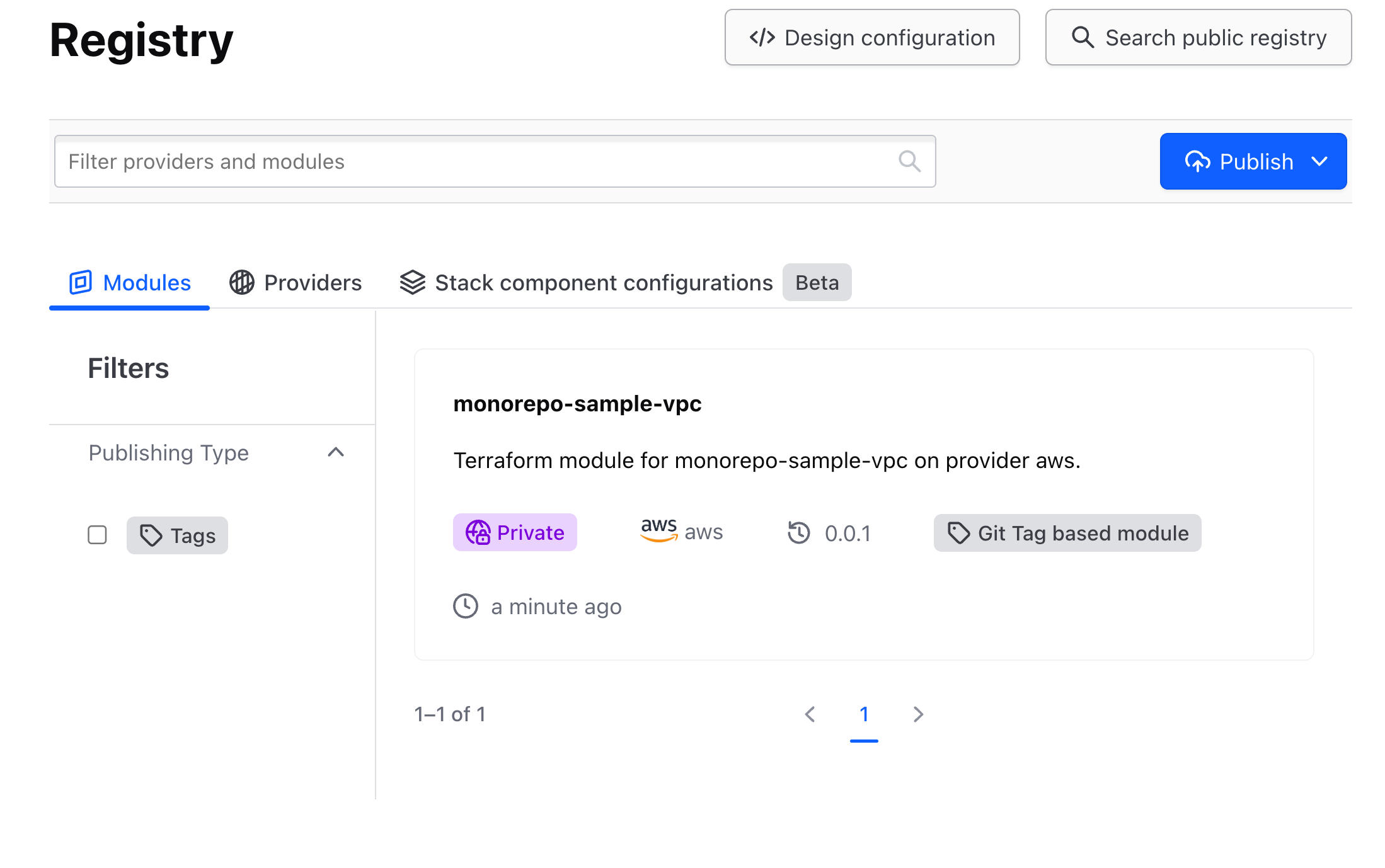
Task: Click the Private badge toggle on the module
Action: 515,532
